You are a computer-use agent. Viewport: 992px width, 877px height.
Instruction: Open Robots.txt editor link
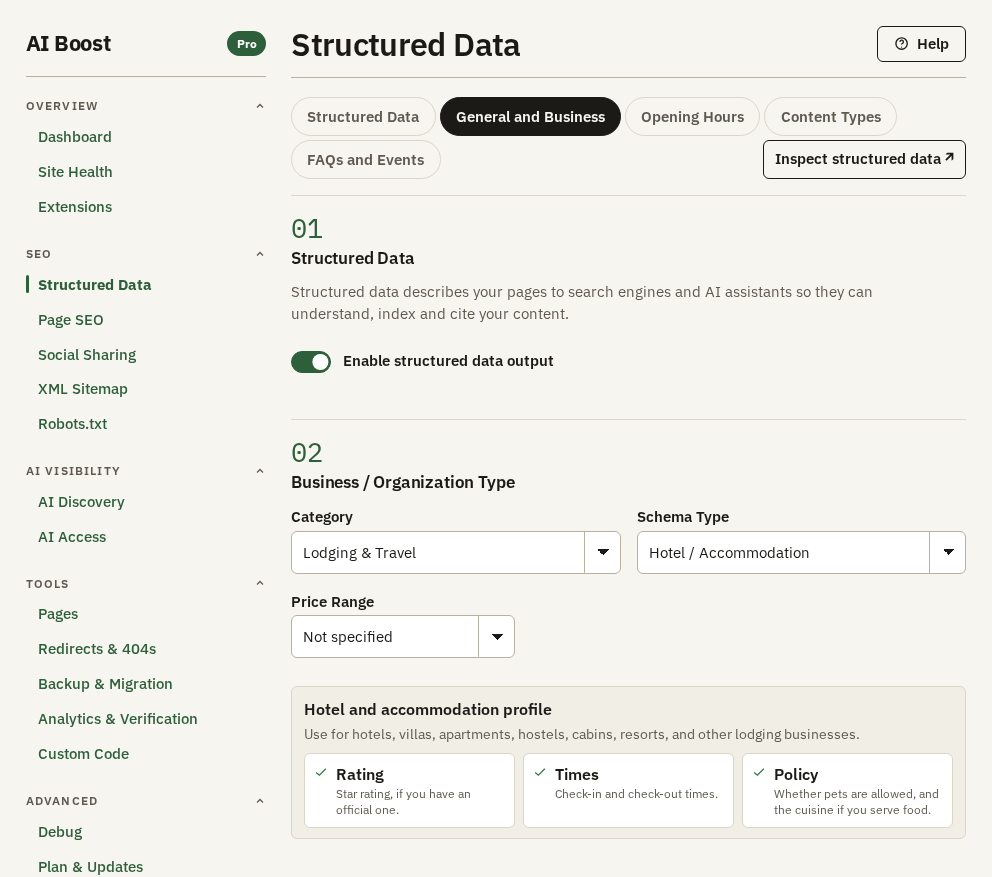72,423
